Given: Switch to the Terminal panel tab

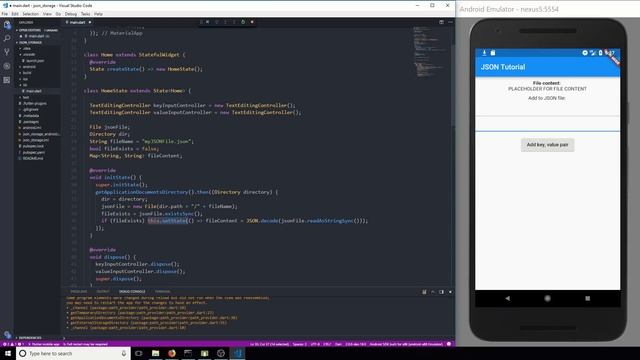Looking at the screenshot, I should [x=162, y=291].
